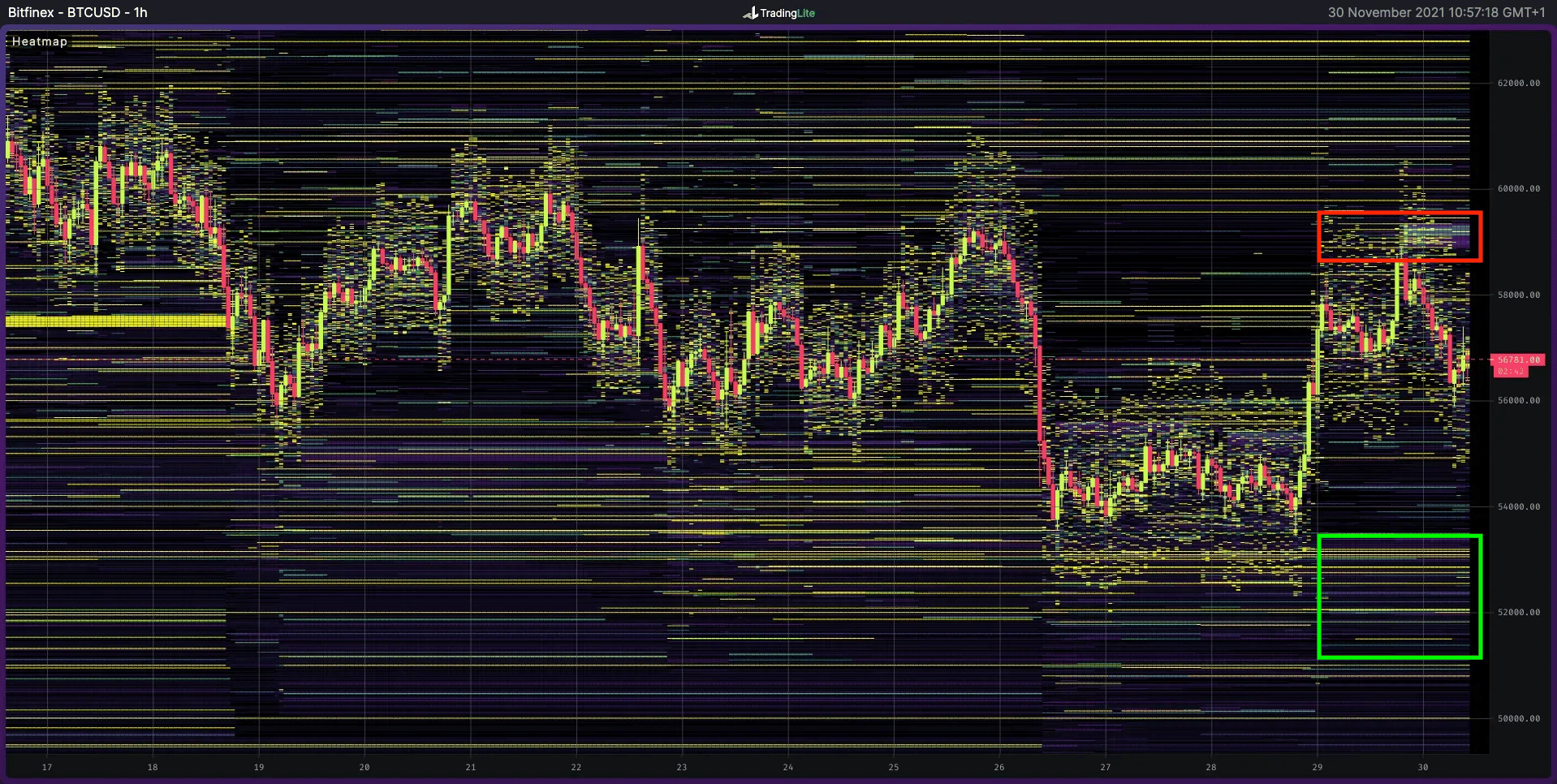Select date "20" on the time axis
Screen dimensions: 1557x784
364,767
